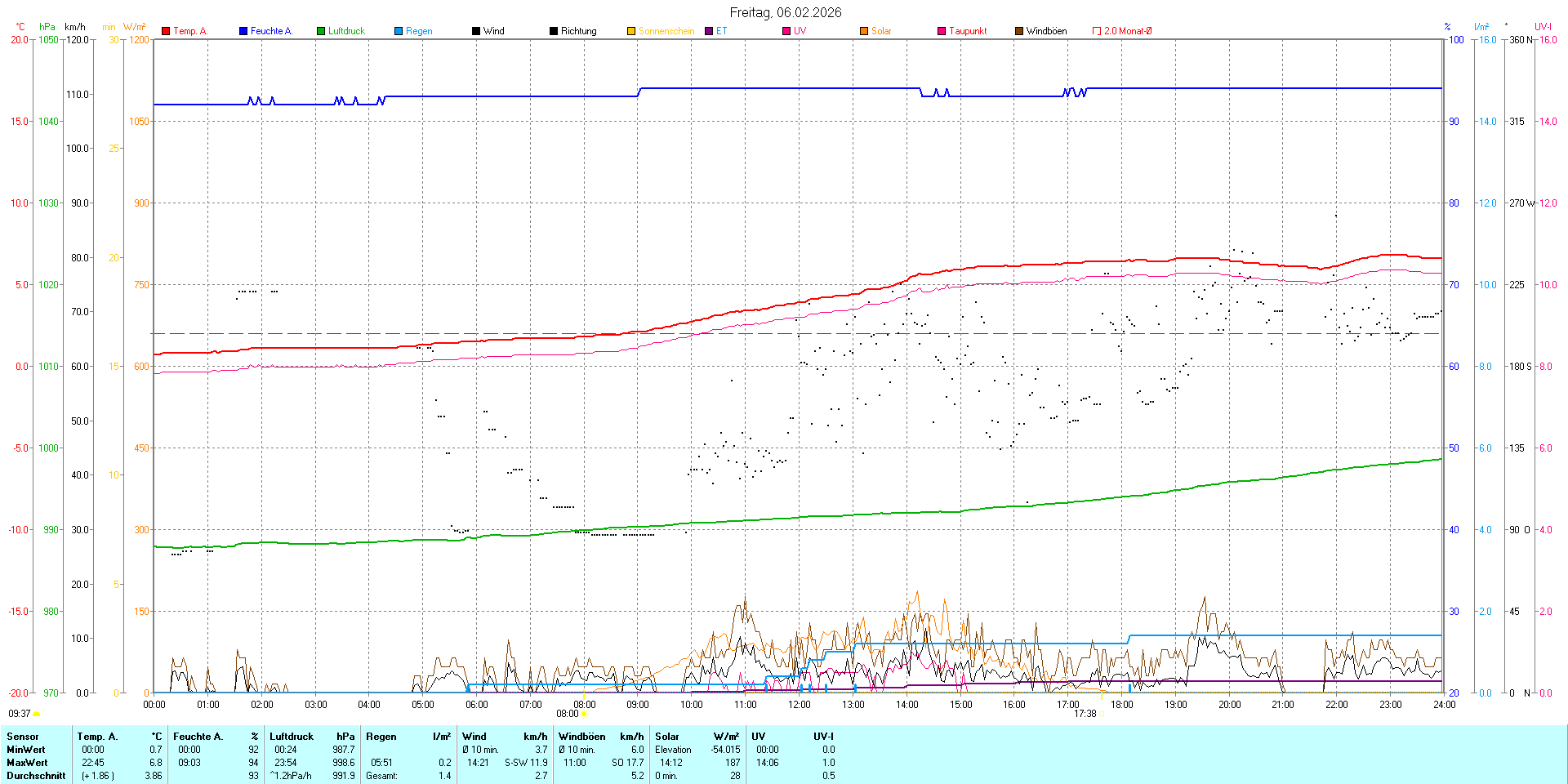This screenshot has width=1568, height=784.
Task: Click the 18:00 time axis label
Action: point(1121,705)
